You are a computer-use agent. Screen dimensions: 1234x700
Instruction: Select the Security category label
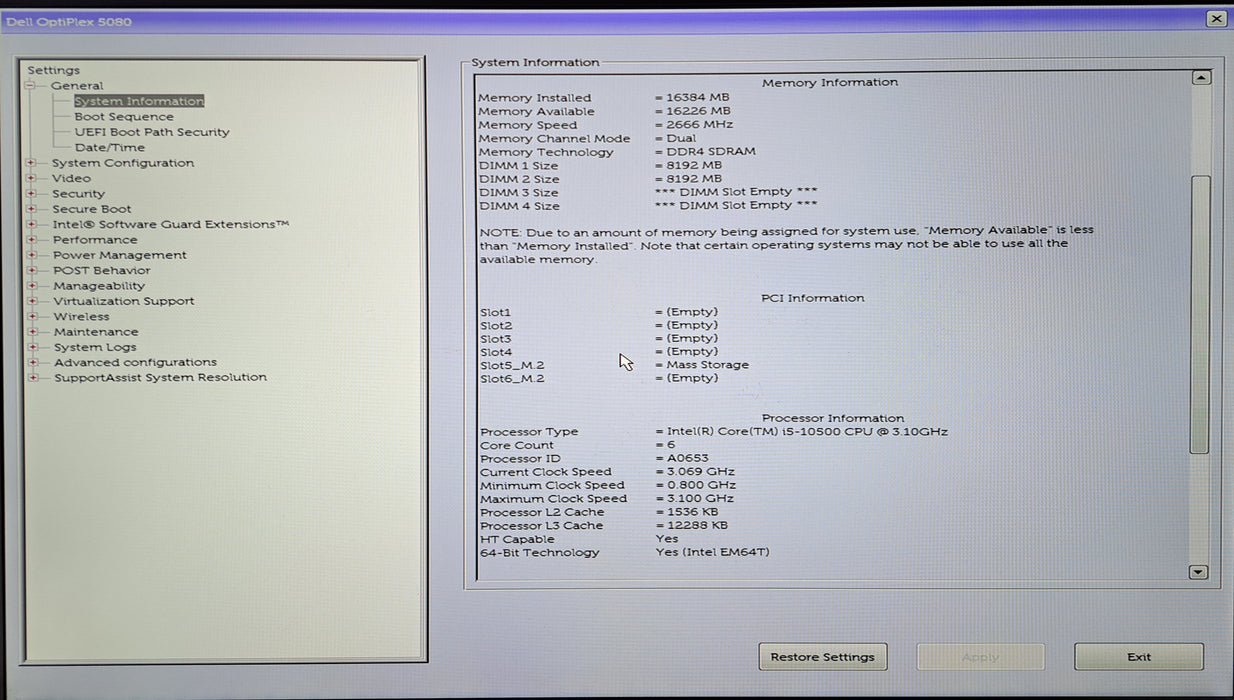pyautogui.click(x=79, y=194)
